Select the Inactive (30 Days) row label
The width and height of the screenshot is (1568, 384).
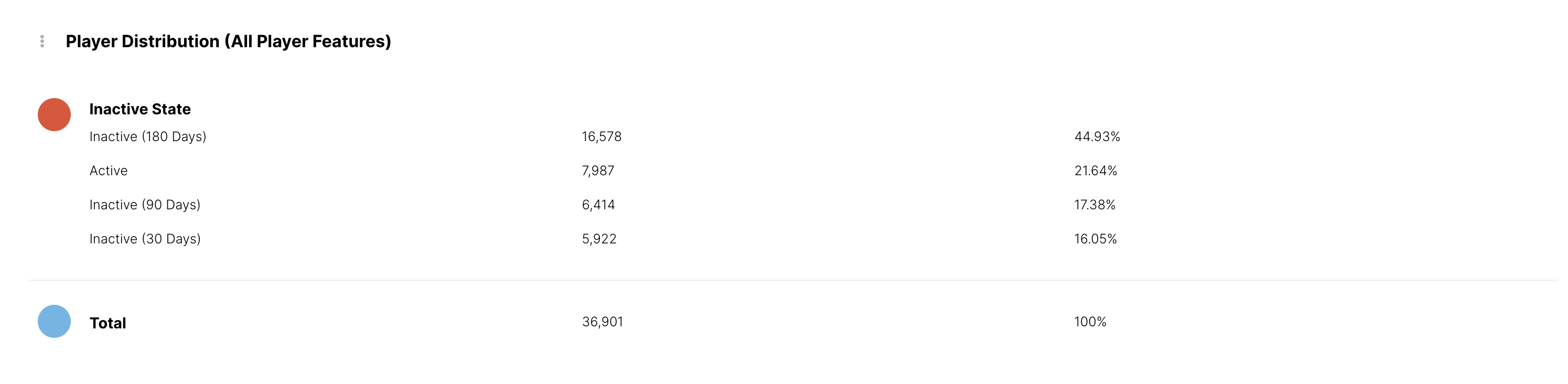click(145, 239)
